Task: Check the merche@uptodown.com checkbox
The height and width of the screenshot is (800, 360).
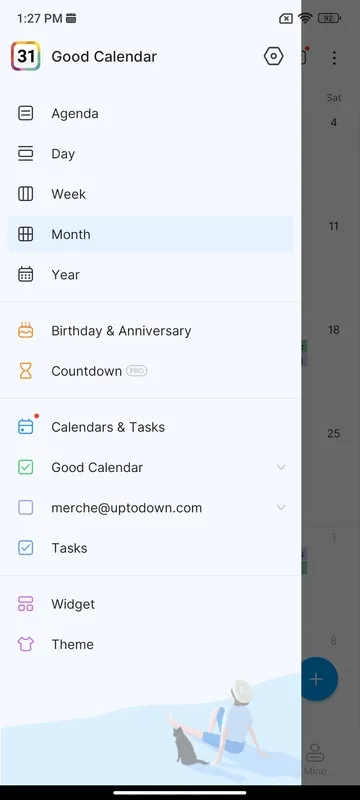Action: [25, 508]
